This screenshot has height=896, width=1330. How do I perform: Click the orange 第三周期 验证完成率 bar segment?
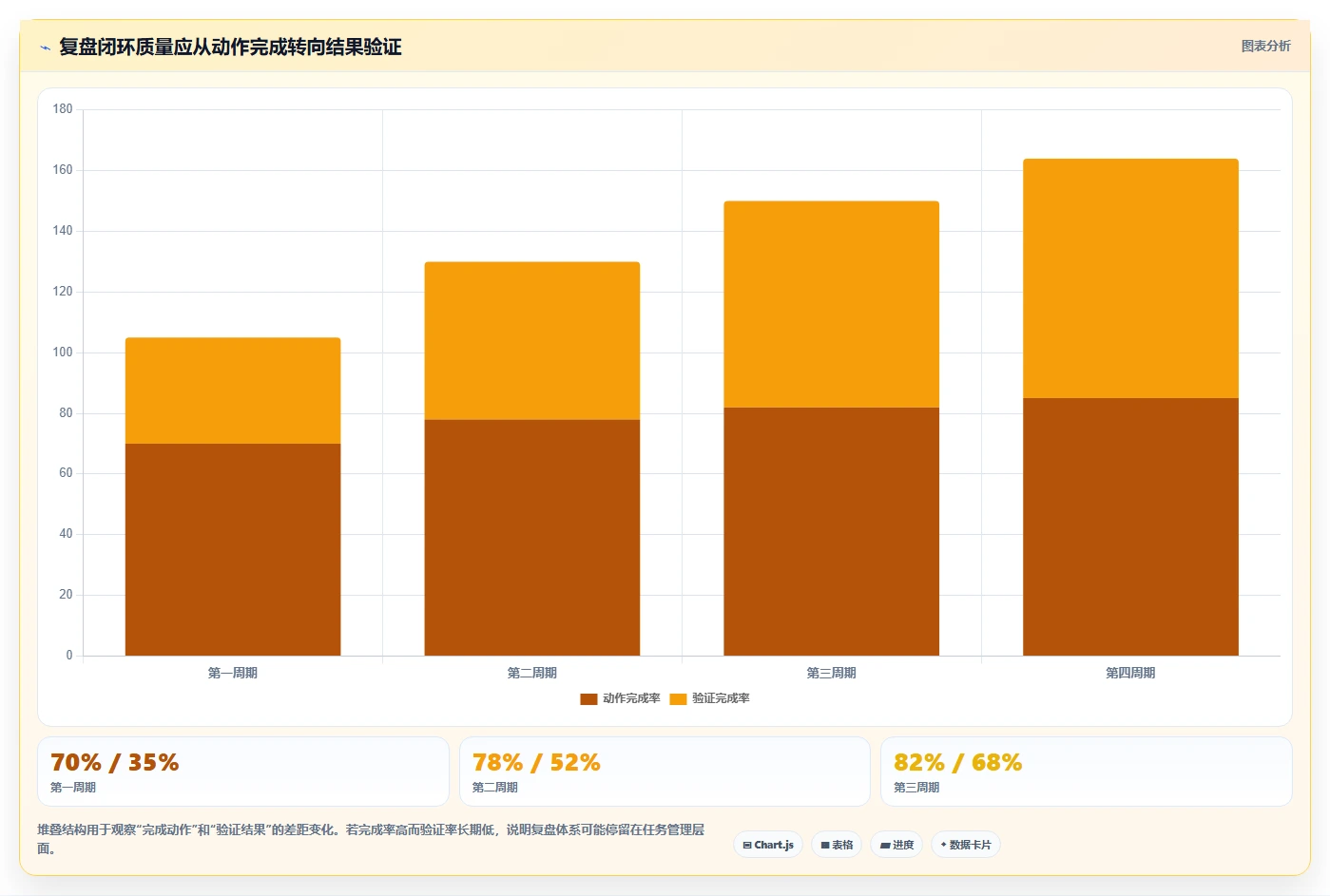tap(832, 304)
